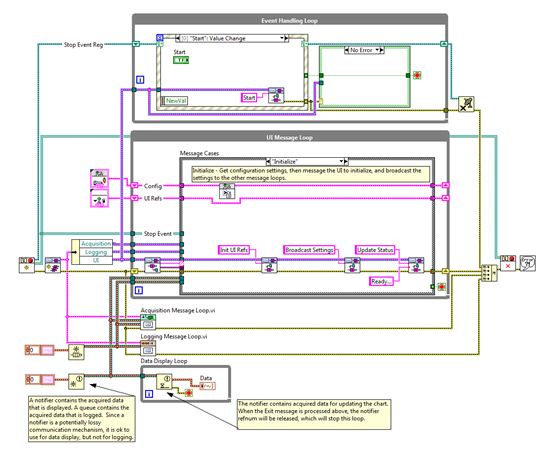Select the Acquisition element in the unbundle cluster

pos(96,244)
